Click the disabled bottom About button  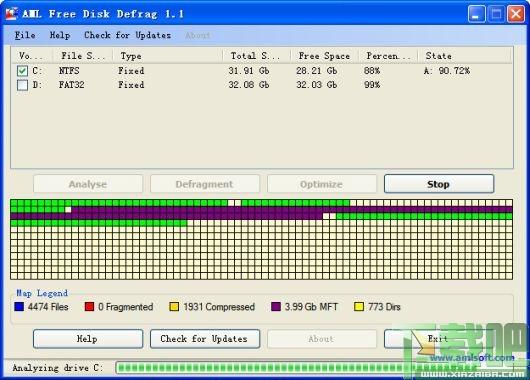tap(321, 339)
